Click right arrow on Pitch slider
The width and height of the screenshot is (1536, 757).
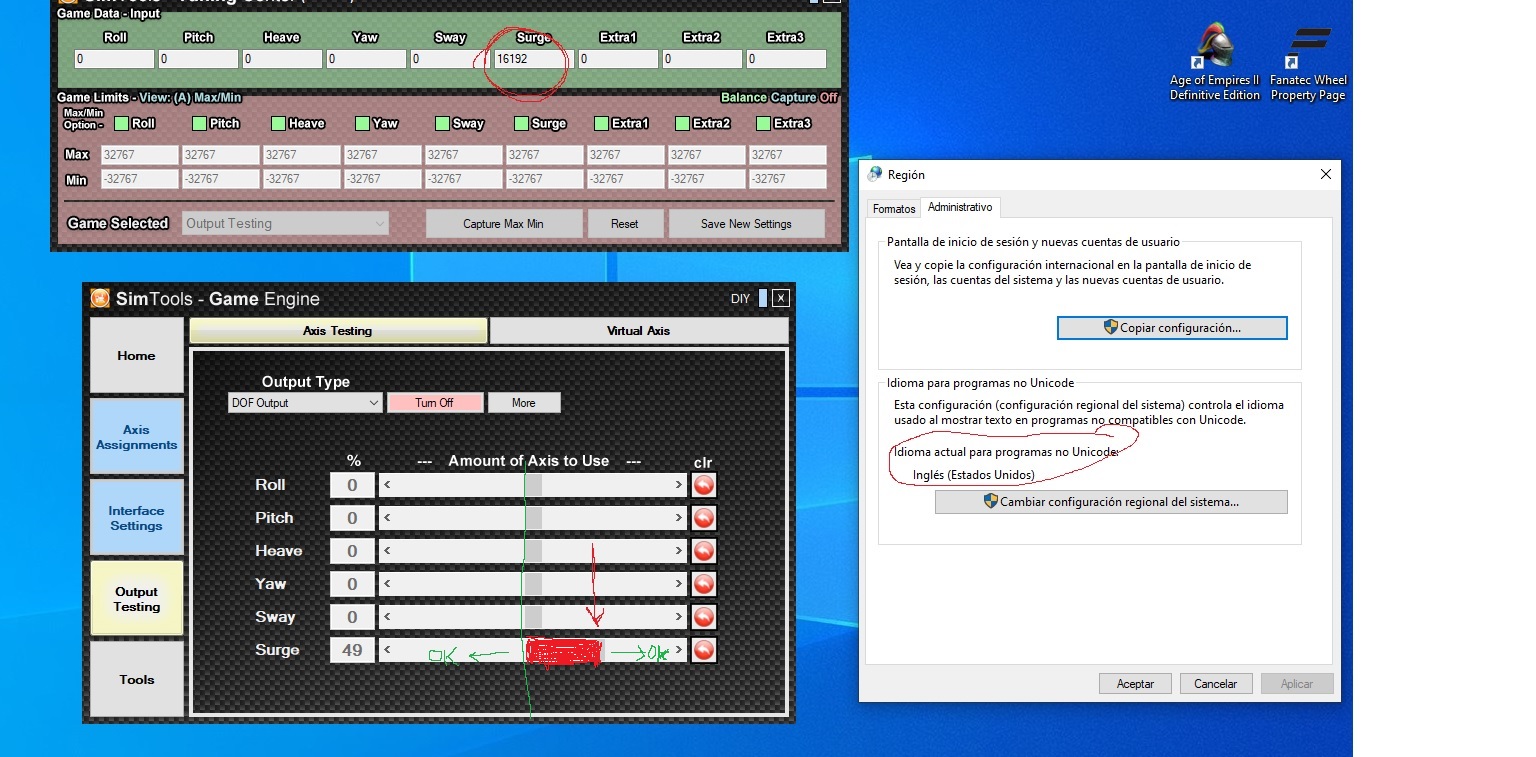[679, 518]
